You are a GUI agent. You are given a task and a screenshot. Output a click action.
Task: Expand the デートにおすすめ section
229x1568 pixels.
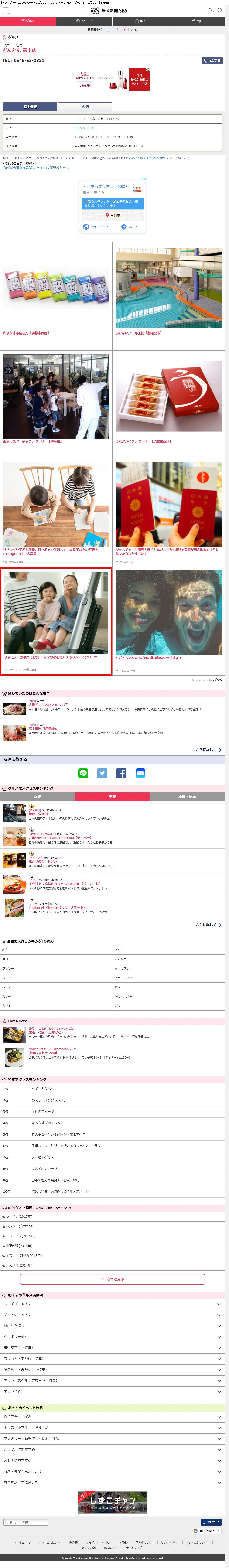115,1315
